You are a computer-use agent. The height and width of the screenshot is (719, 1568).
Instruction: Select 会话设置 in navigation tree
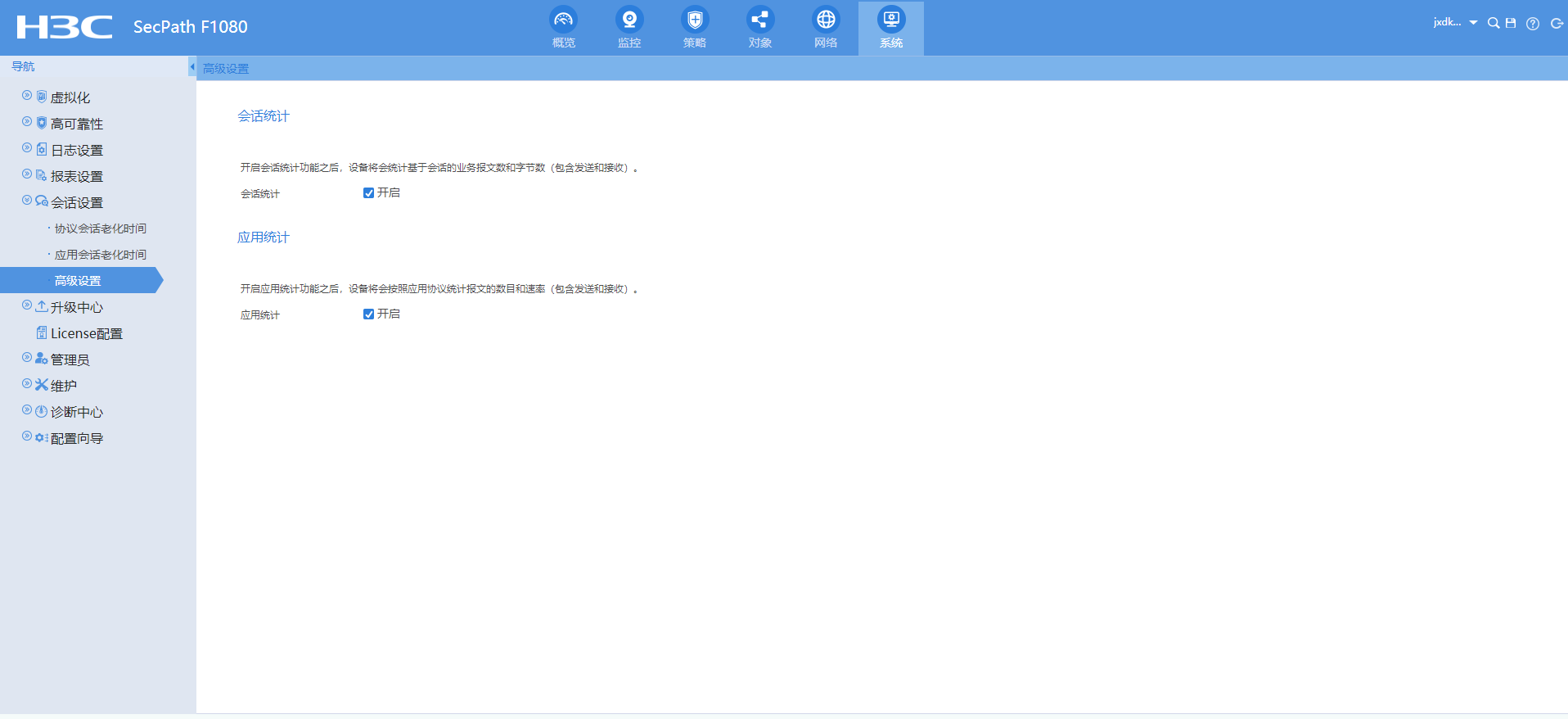point(77,202)
